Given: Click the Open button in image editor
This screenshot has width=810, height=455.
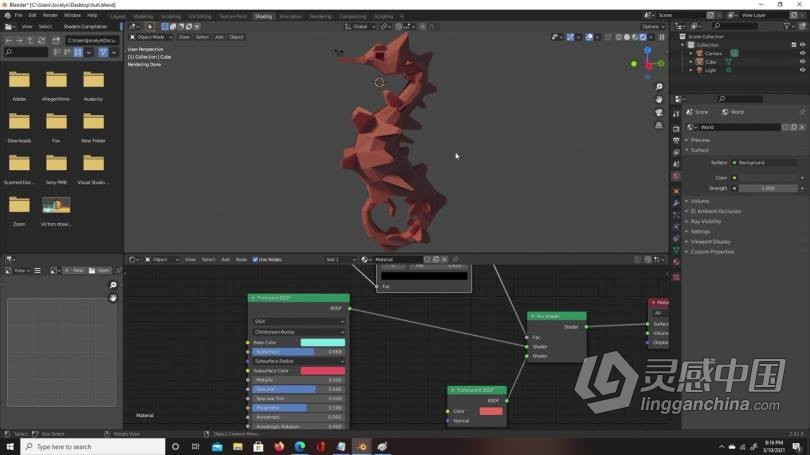Looking at the screenshot, I should [x=99, y=271].
